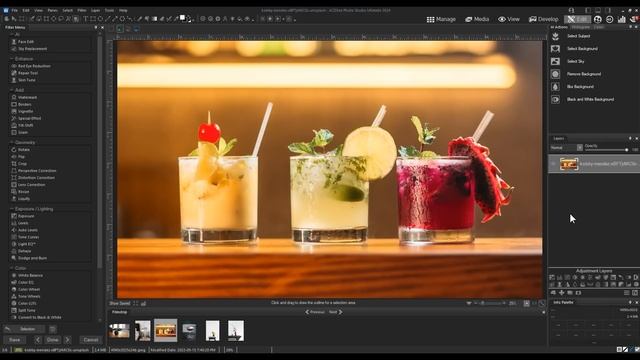Click Select Subject AI action

click(578, 36)
